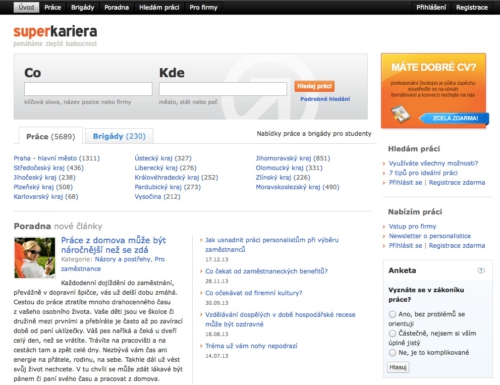Submit poll with Hlasuj button
Viewport: 500px width, 385px height.
[398, 367]
